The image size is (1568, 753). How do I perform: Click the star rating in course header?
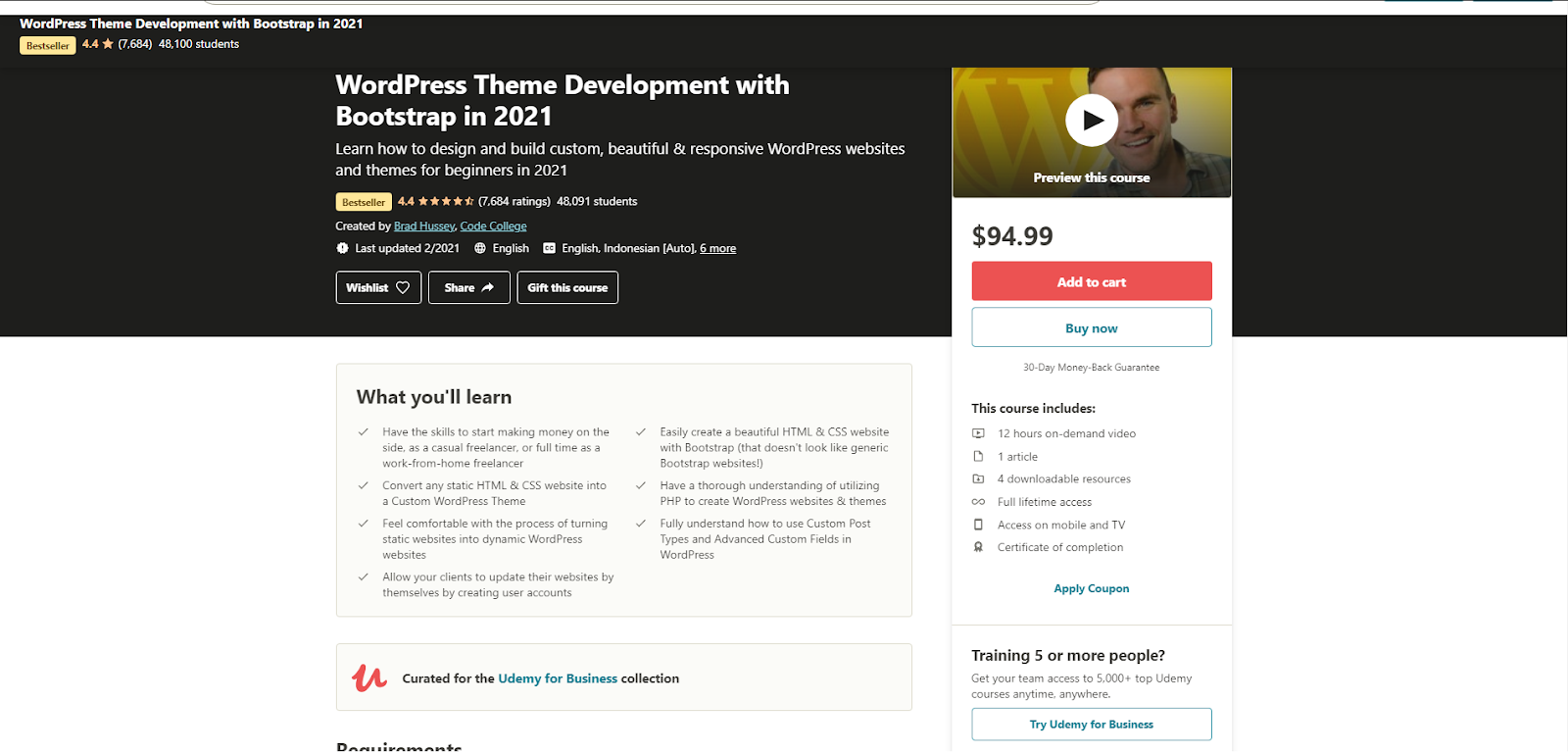coord(445,201)
